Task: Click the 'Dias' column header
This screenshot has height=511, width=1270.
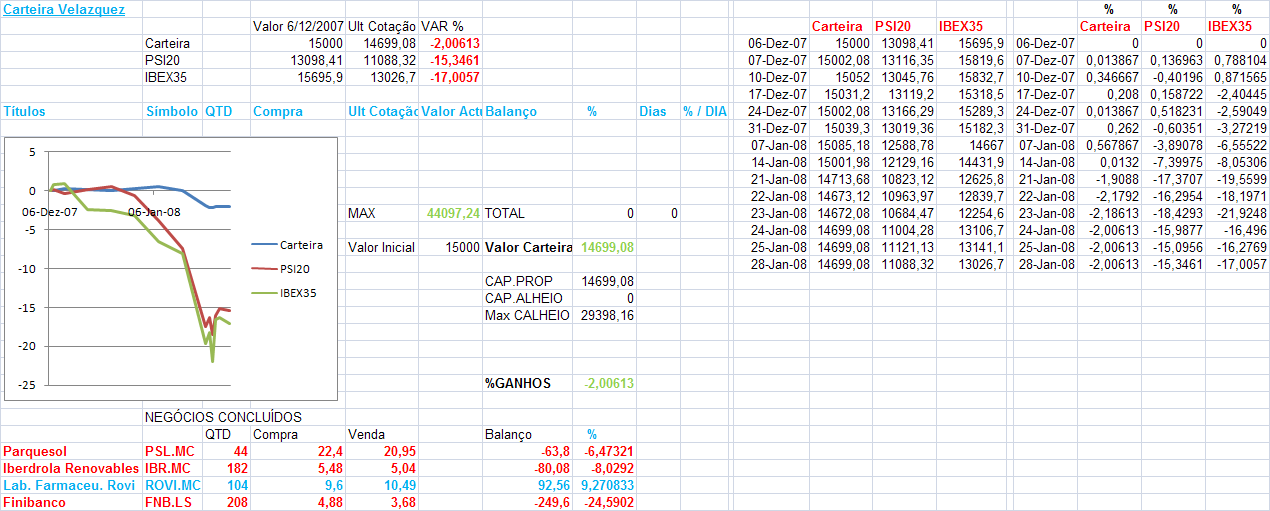Action: point(652,112)
